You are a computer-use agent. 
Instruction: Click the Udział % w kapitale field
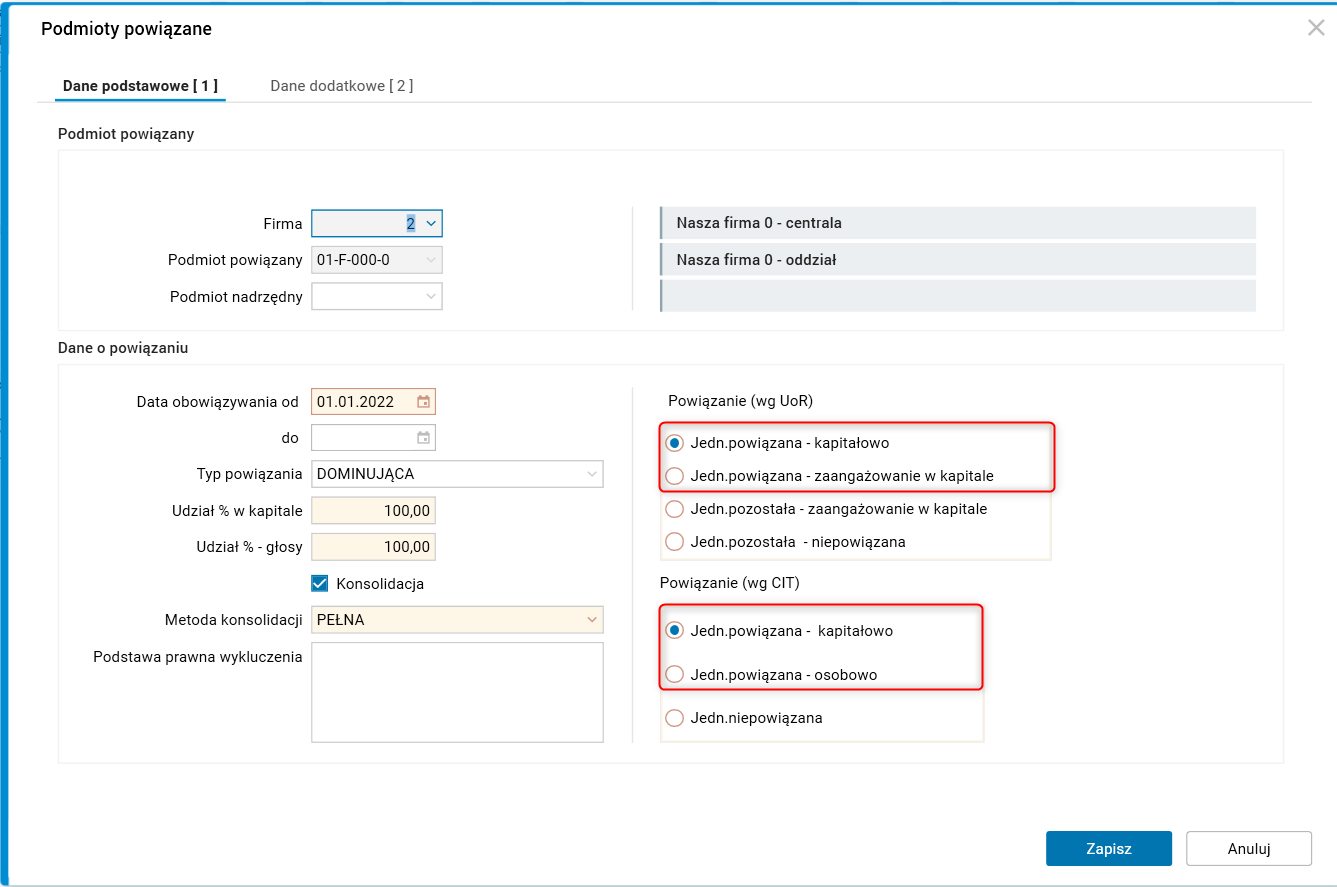(374, 511)
